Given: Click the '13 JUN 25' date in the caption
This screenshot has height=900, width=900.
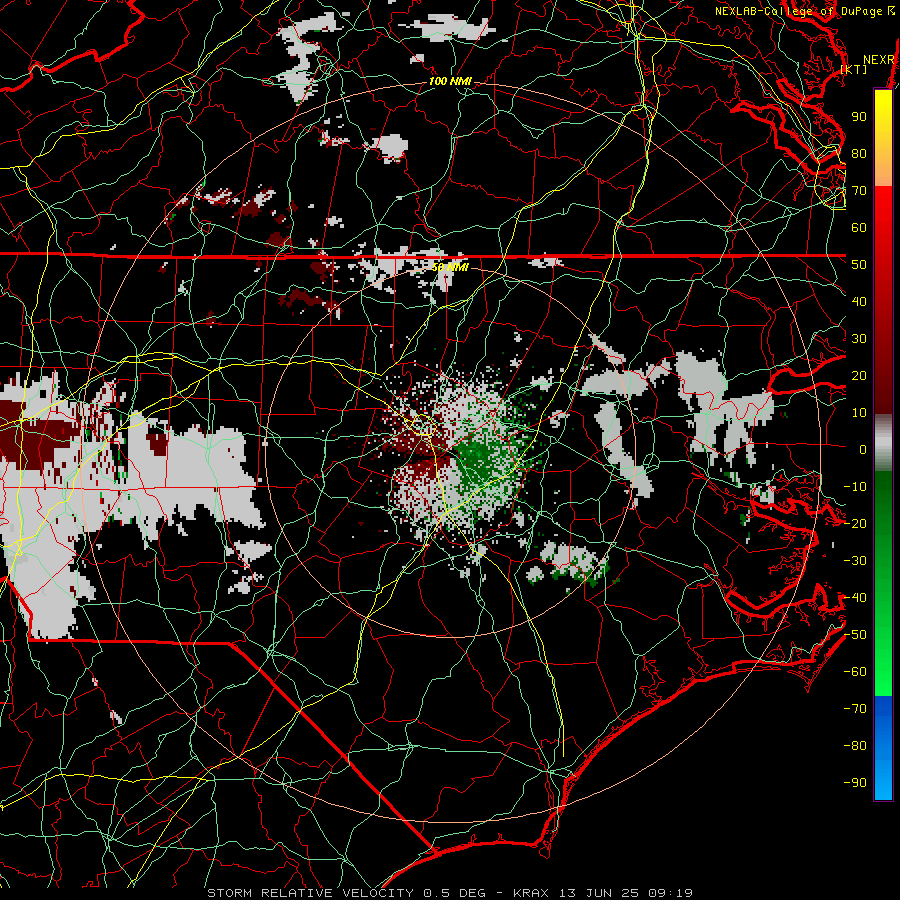Looking at the screenshot, I should pos(599,893).
